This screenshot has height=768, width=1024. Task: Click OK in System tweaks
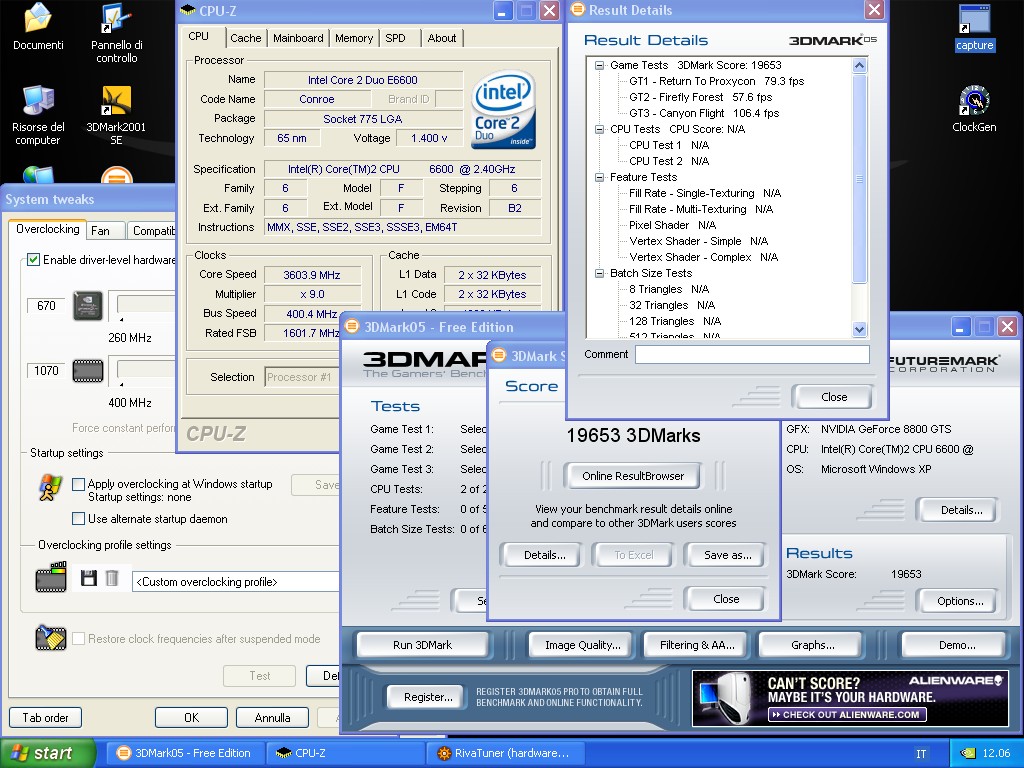tap(191, 718)
